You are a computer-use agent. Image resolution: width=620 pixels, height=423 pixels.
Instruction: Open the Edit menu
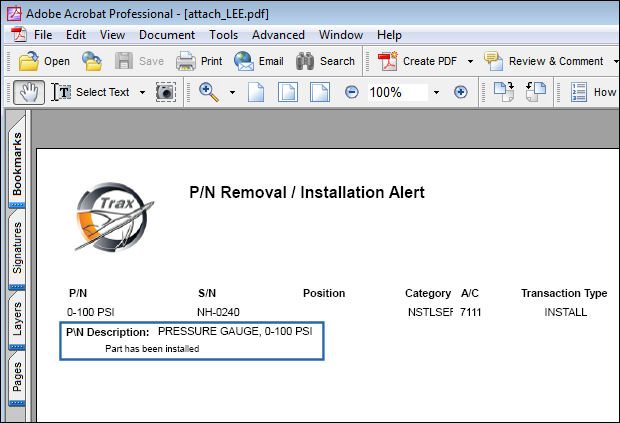pos(76,35)
